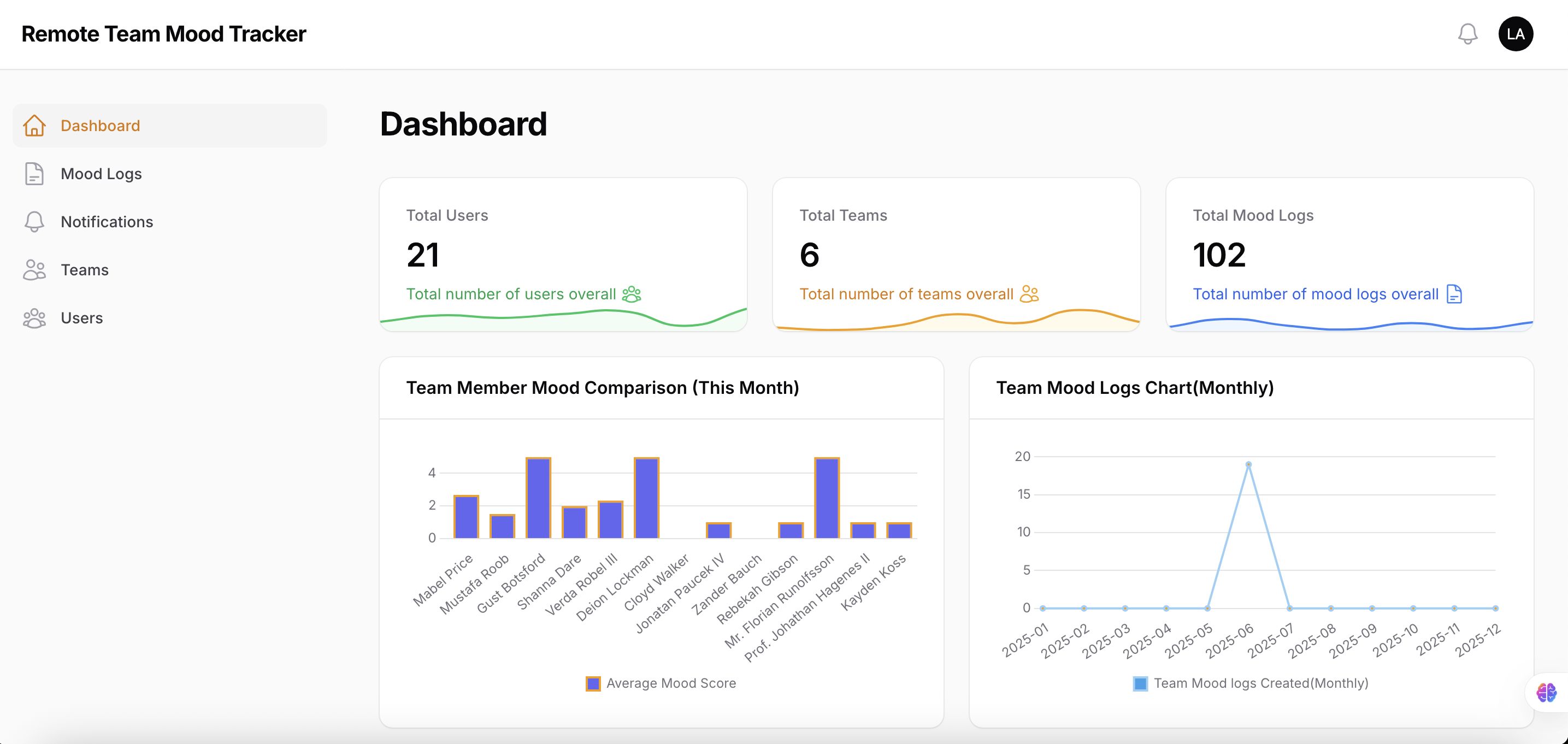The height and width of the screenshot is (744, 1568).
Task: Open the brain AI assistant floating icon
Action: click(1546, 692)
